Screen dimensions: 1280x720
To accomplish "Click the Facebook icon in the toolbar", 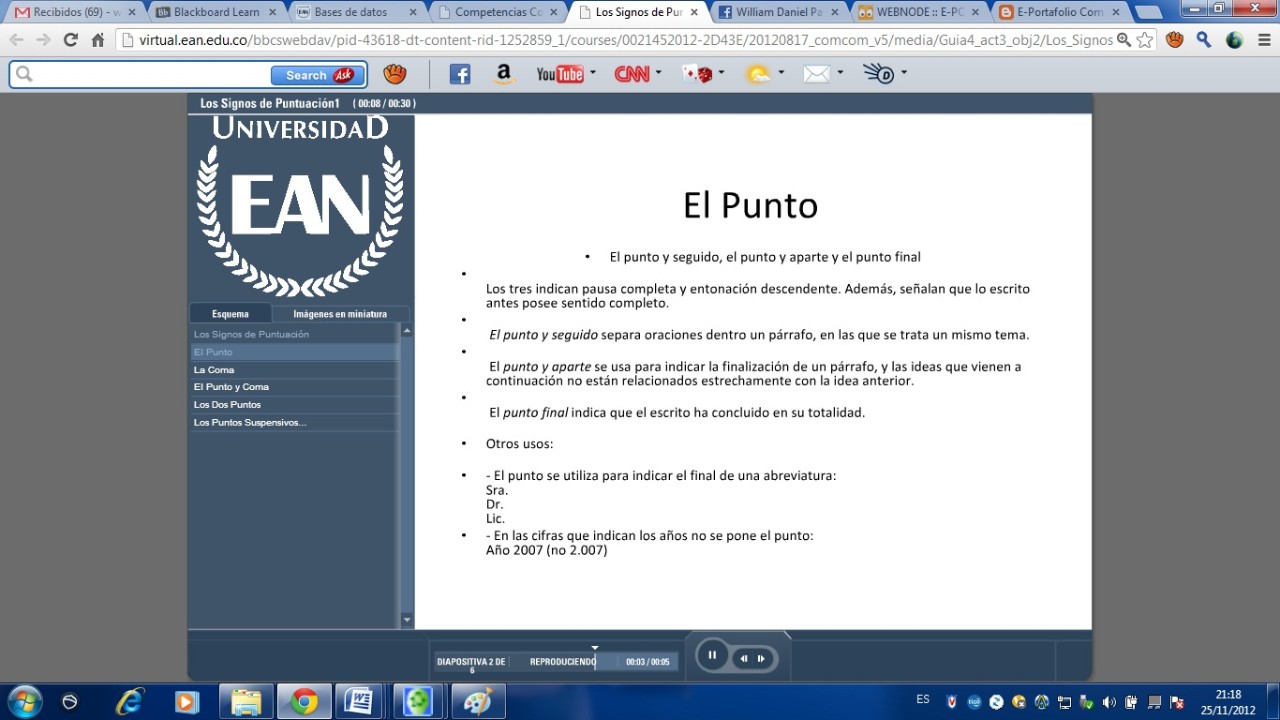I will pos(460,75).
